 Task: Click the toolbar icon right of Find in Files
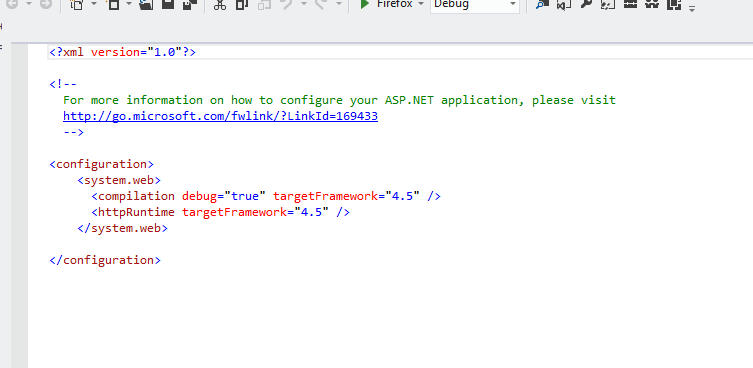[x=563, y=4]
